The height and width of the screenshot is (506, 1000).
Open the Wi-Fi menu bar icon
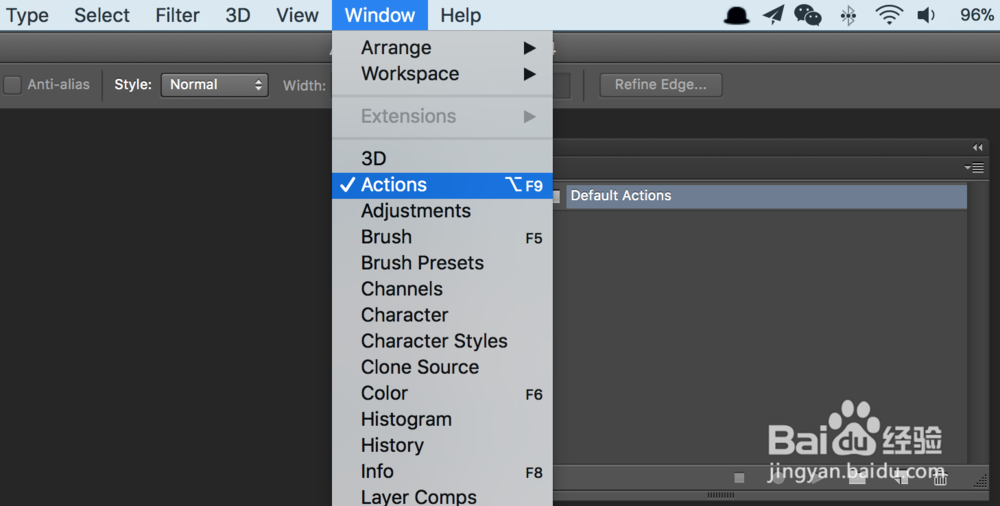(888, 15)
